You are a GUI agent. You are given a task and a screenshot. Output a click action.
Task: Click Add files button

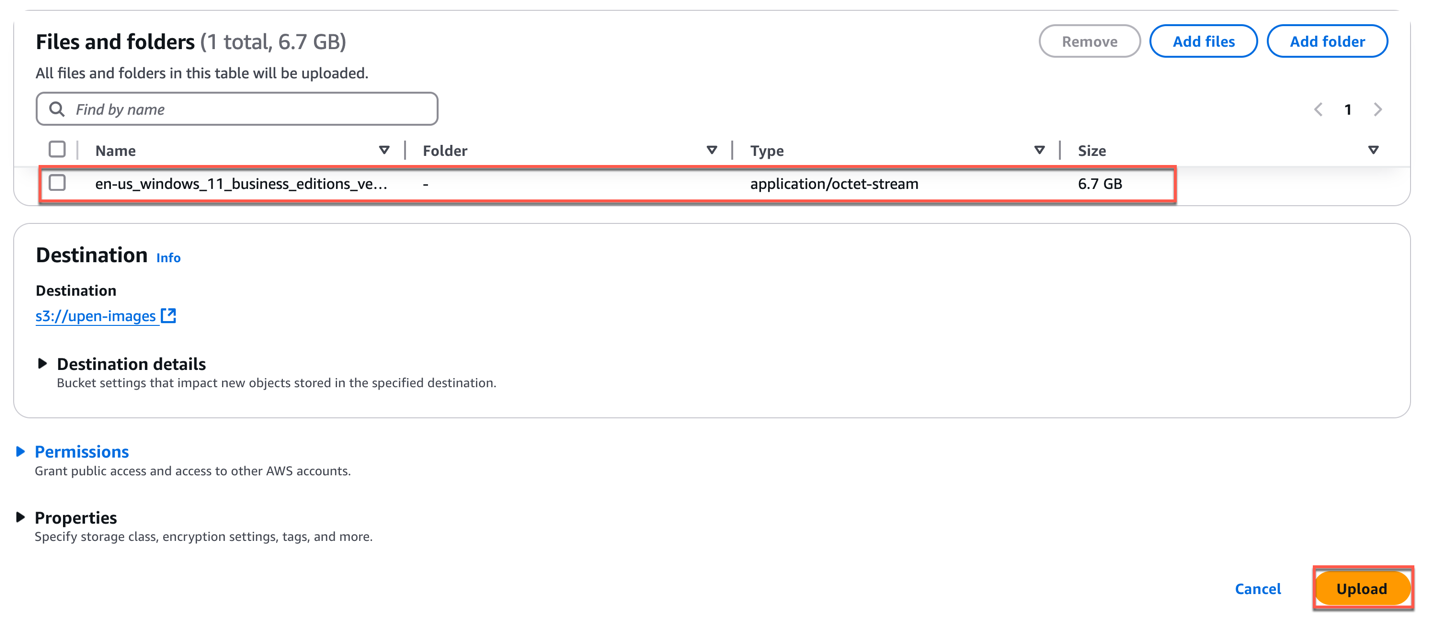point(1203,41)
